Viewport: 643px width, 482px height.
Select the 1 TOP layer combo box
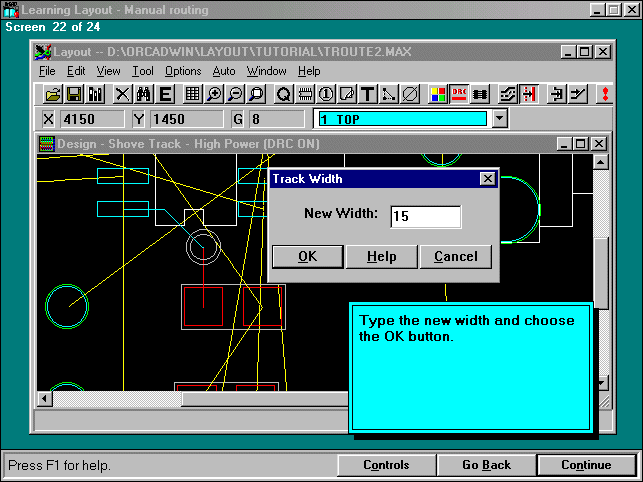[402, 119]
